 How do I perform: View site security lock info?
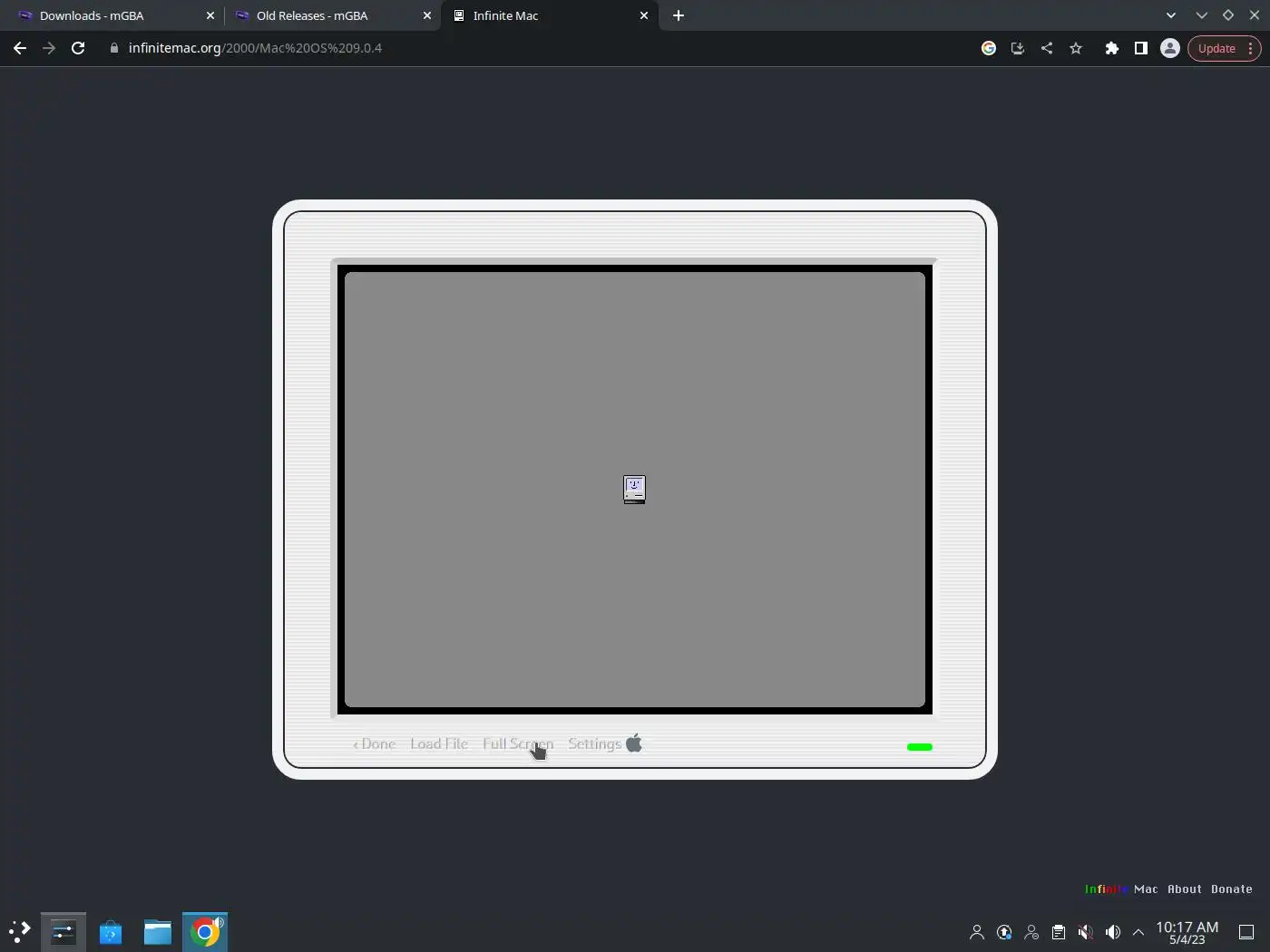[114, 48]
